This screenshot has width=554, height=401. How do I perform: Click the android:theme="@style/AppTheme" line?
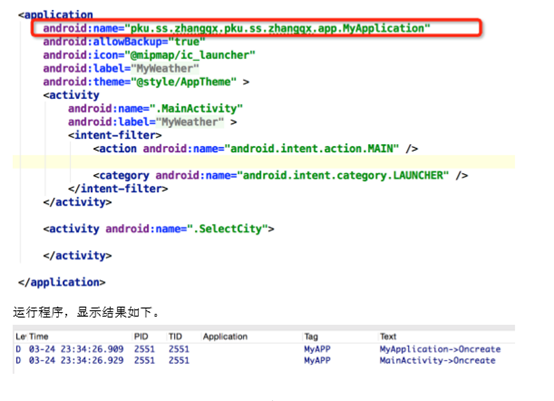coord(146,82)
